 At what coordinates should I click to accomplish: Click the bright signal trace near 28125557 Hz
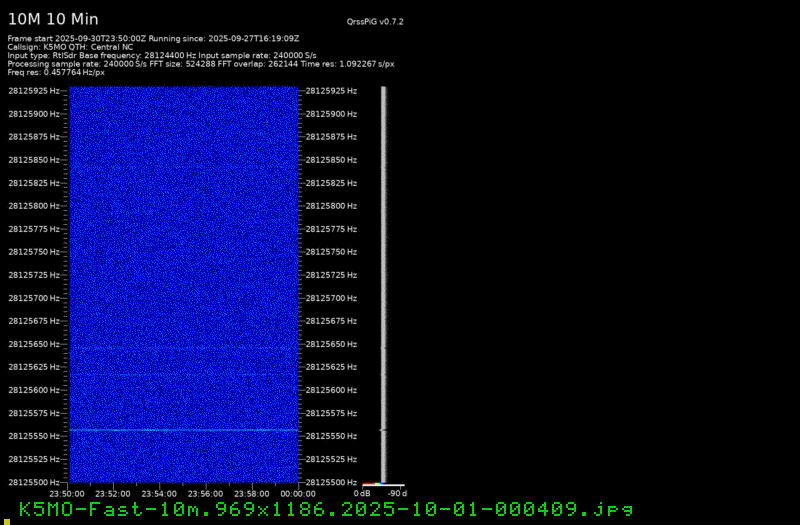(183, 430)
